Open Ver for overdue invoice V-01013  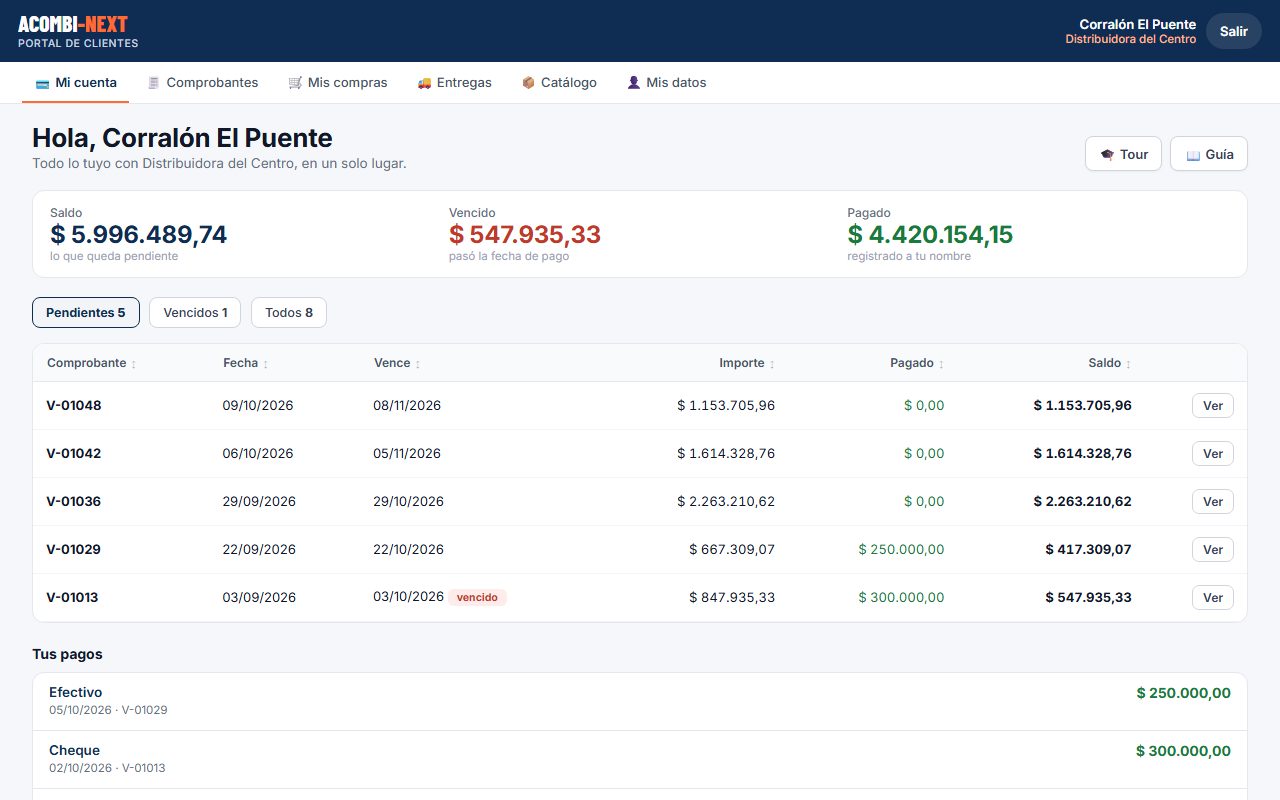click(1213, 597)
